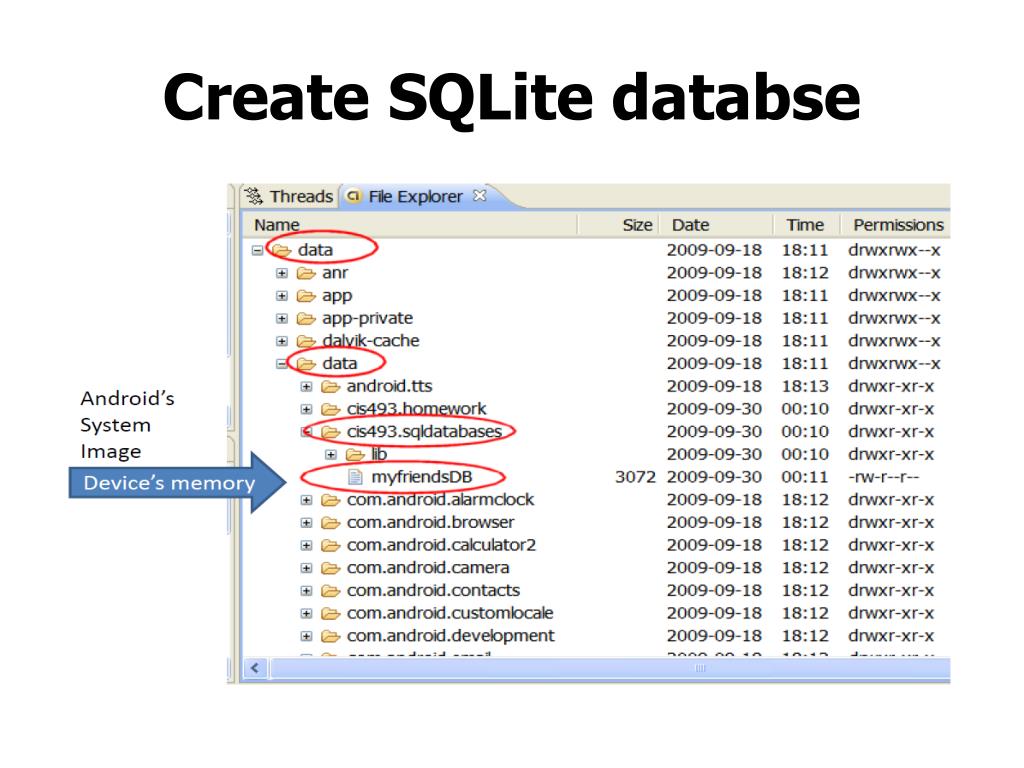Image resolution: width=1024 pixels, height=768 pixels.
Task: Select the File Explorer tab
Action: (x=415, y=196)
